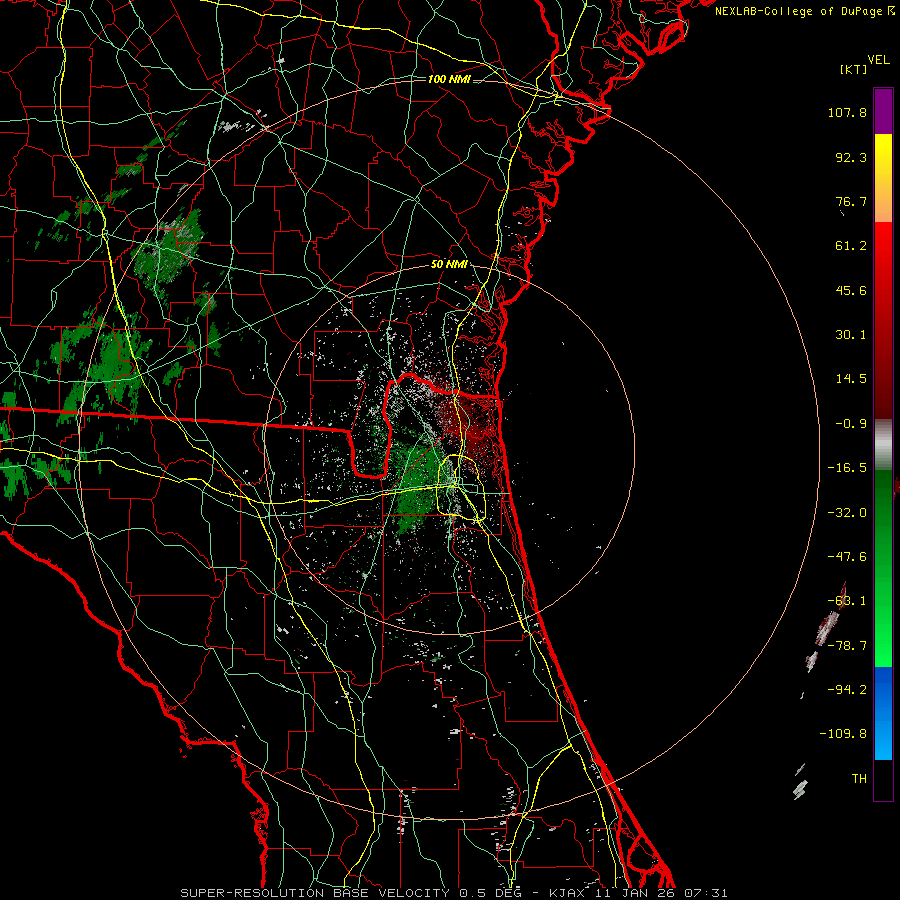
Task: Click the 100 NMI range ring label
Action: click(449, 79)
